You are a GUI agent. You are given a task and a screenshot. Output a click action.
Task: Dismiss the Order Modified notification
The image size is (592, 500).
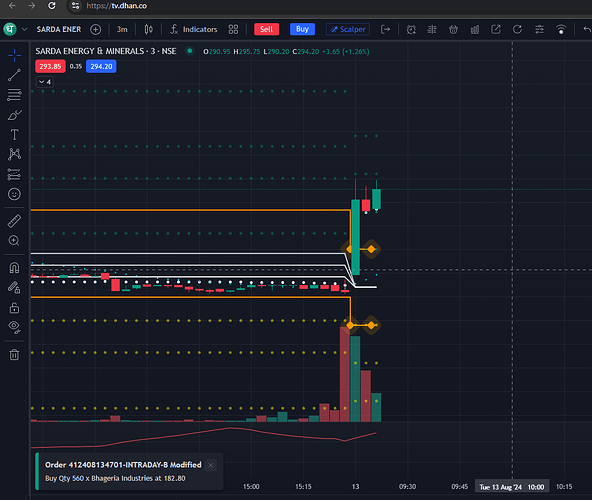click(x=211, y=465)
